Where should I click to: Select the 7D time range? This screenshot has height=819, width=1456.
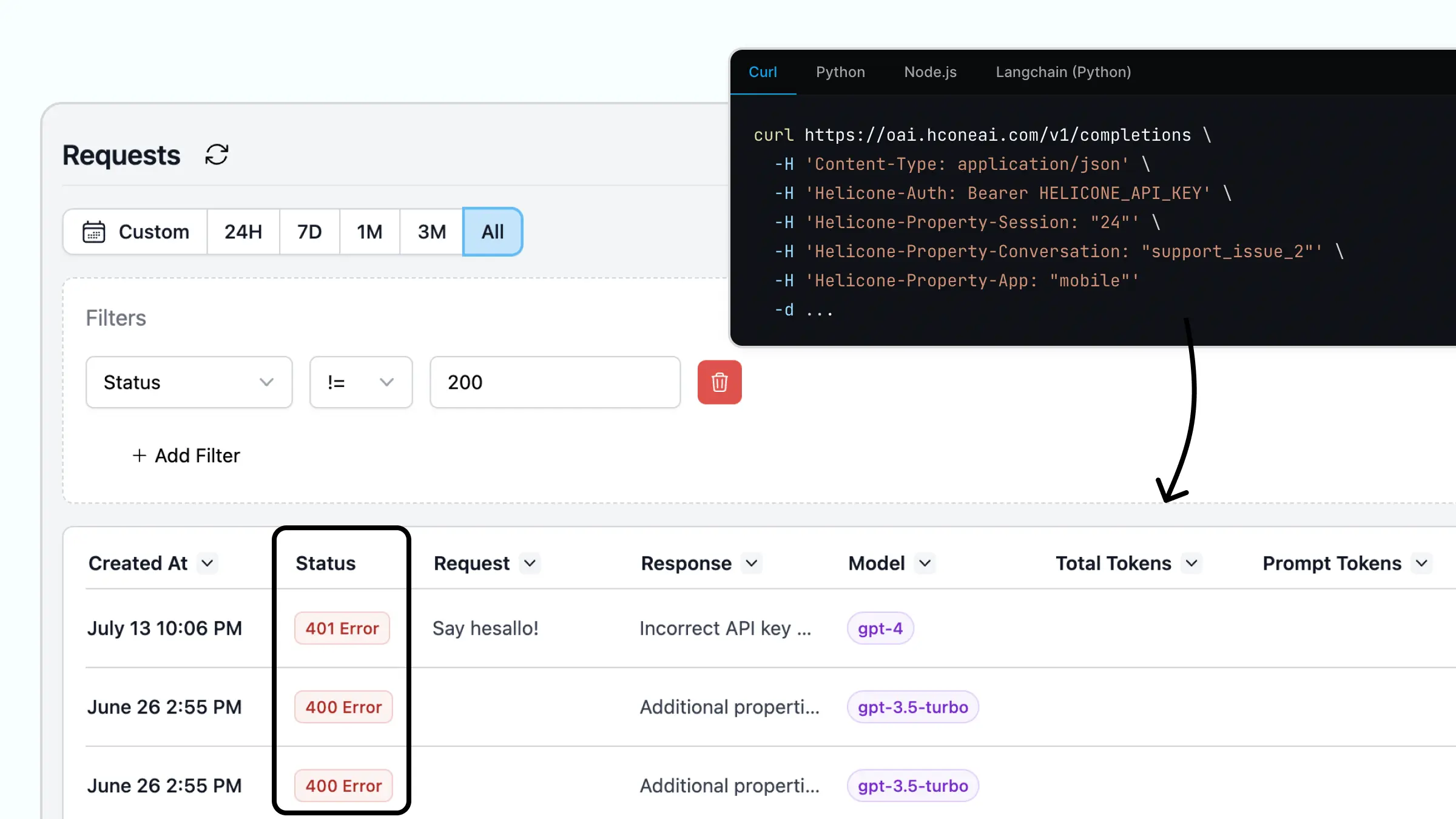click(x=309, y=232)
